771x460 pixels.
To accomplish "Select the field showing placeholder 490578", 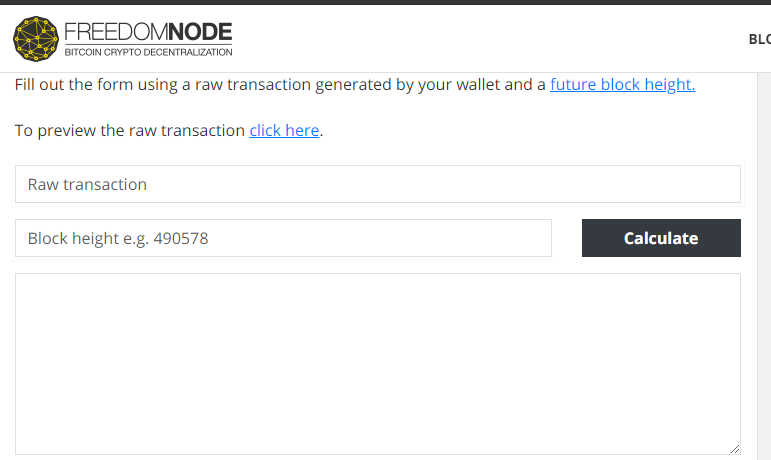I will [x=283, y=238].
